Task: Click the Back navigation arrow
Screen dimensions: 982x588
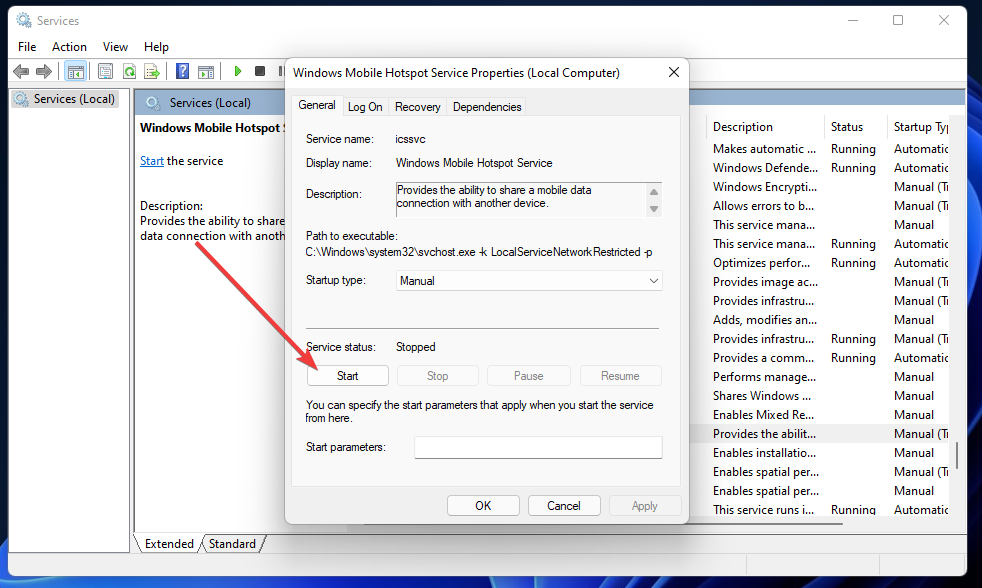Action: (19, 71)
